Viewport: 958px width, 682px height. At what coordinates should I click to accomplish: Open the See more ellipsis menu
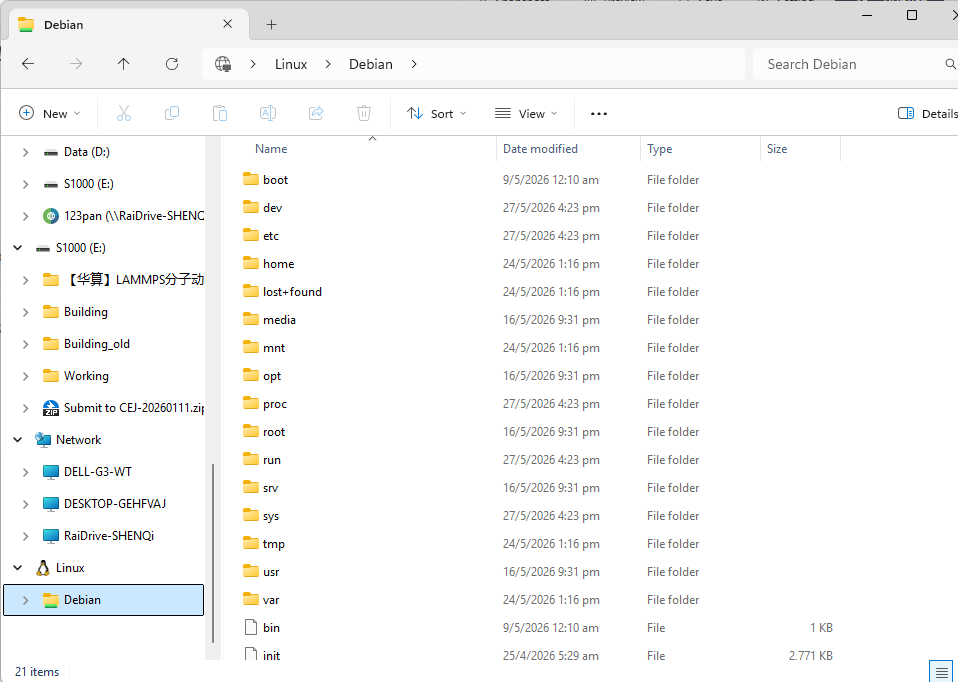pos(599,114)
